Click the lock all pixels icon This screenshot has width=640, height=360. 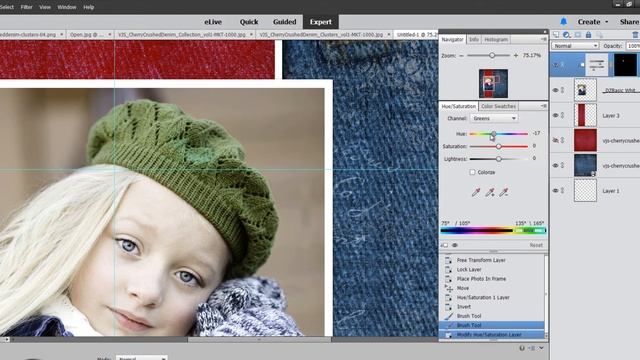588,35
